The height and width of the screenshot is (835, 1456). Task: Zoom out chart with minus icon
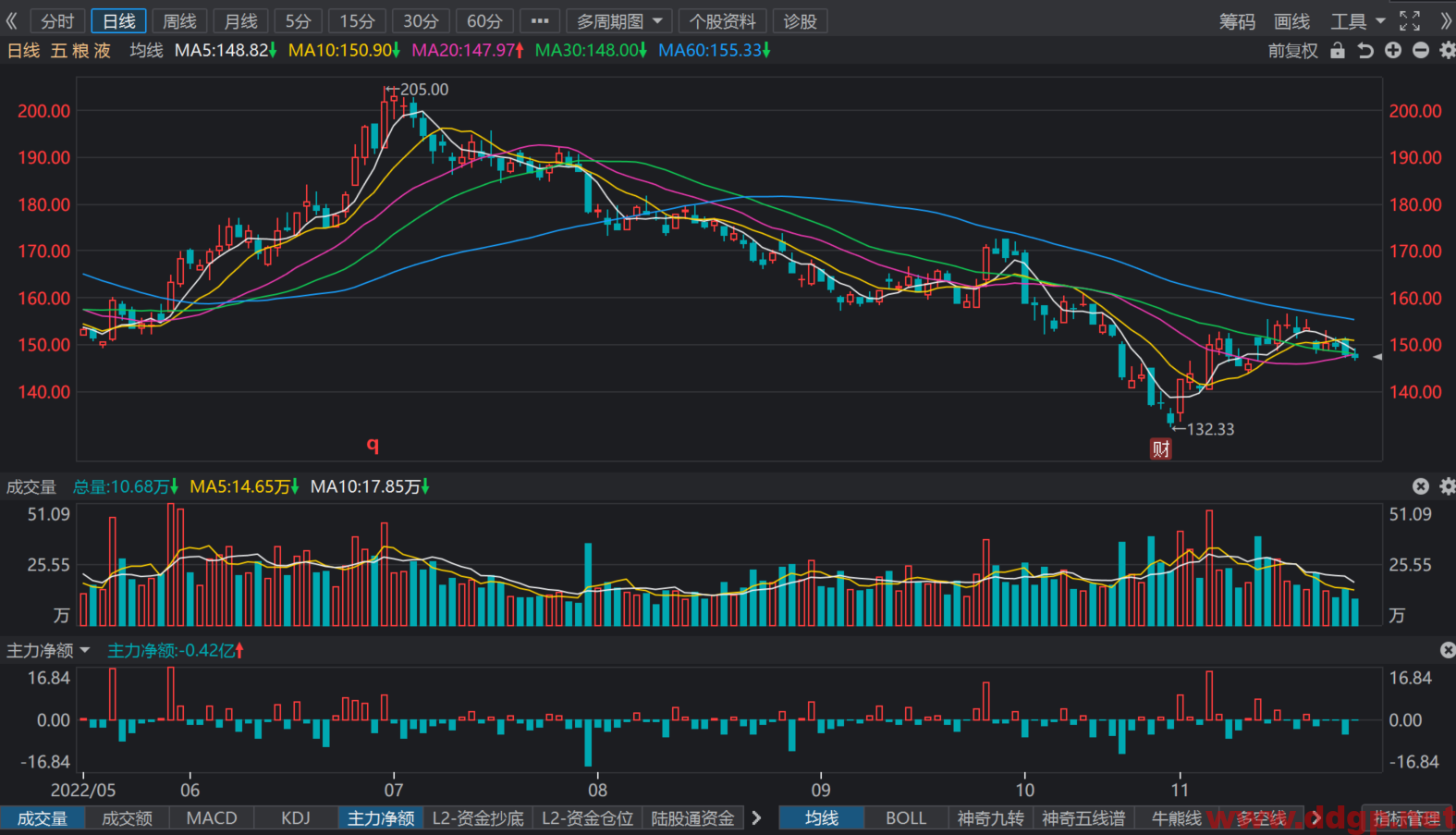(x=1421, y=50)
